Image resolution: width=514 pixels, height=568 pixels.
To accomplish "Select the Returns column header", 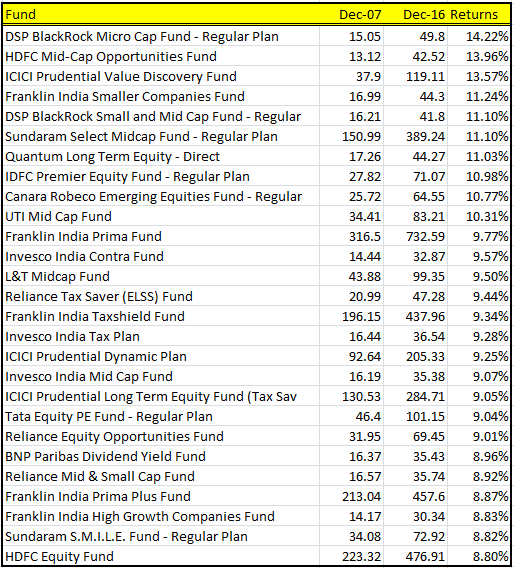I will tap(479, 14).
